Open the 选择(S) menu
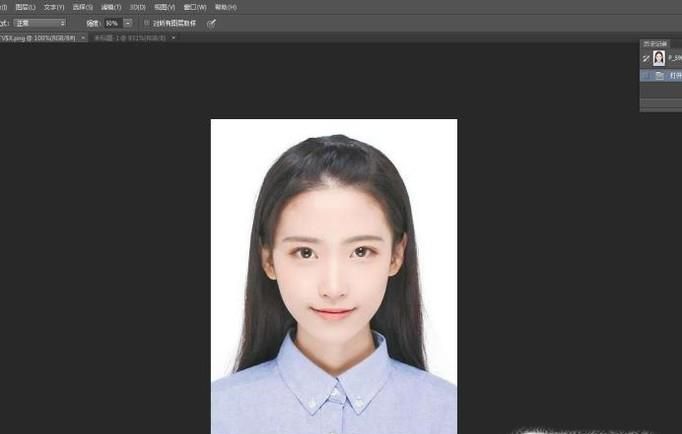The width and height of the screenshot is (682, 434). click(x=82, y=6)
